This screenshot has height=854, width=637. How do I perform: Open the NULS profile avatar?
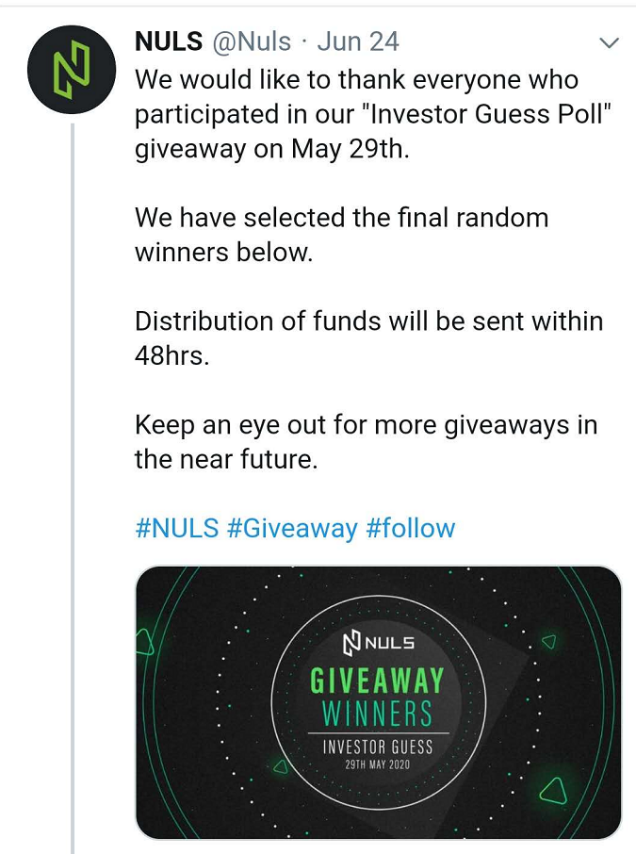click(x=72, y=69)
